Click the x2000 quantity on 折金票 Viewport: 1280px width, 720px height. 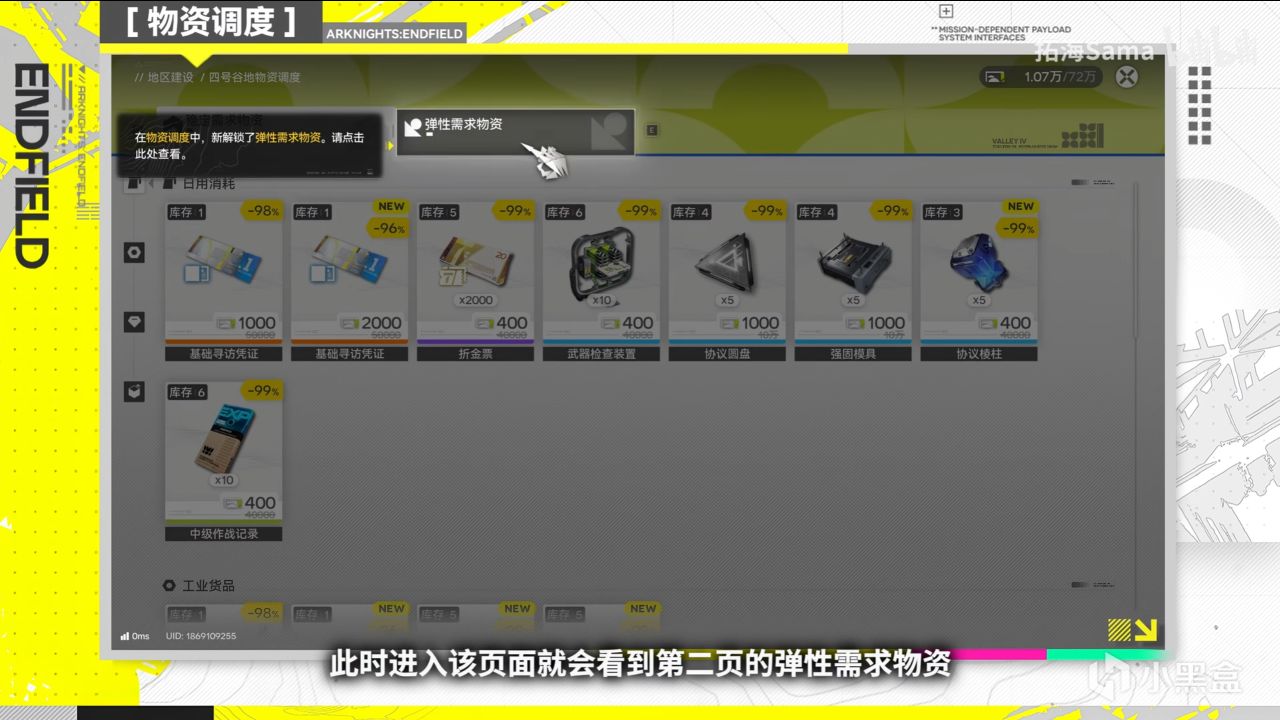pos(475,300)
